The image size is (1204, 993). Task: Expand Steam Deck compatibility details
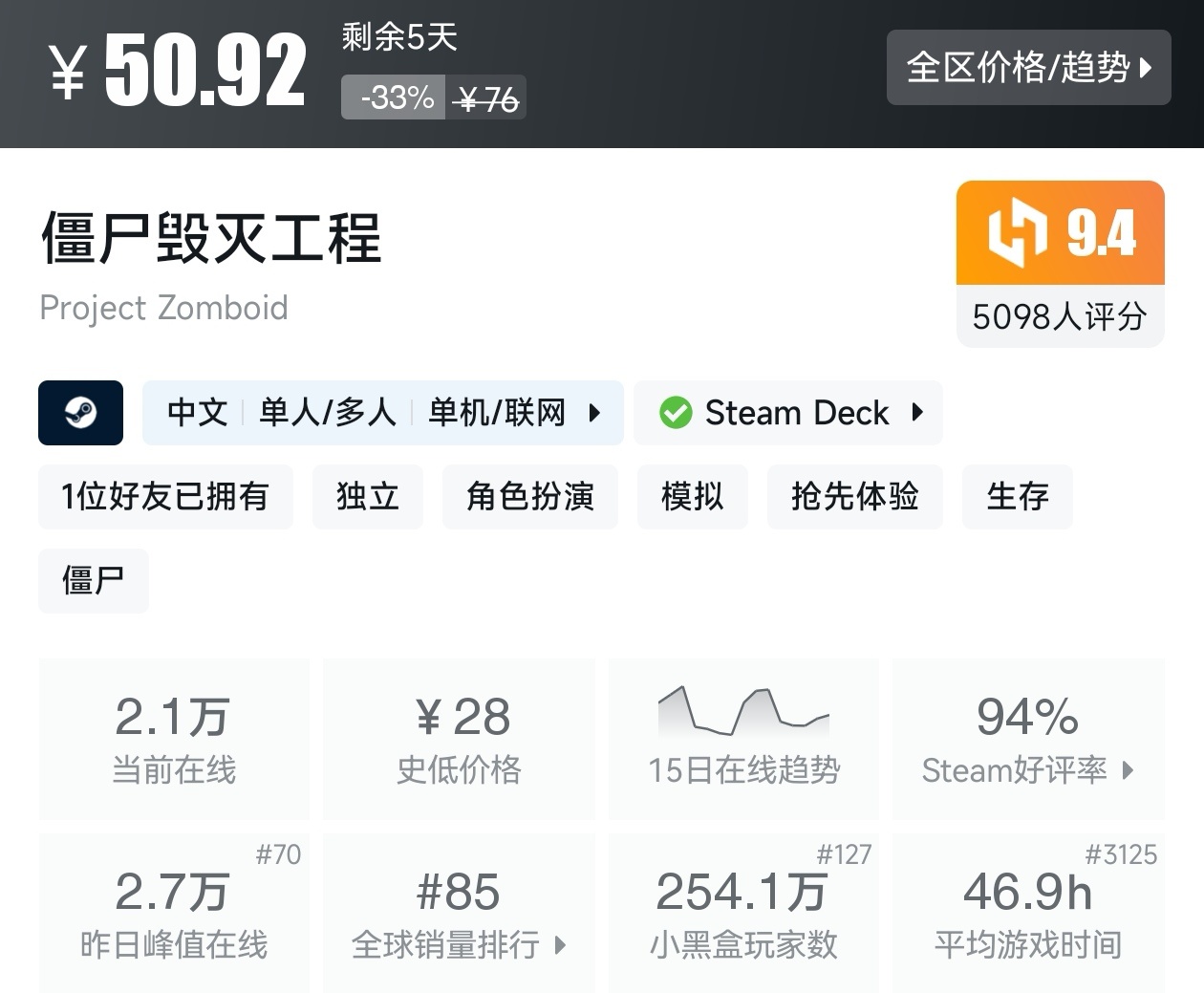tap(917, 413)
